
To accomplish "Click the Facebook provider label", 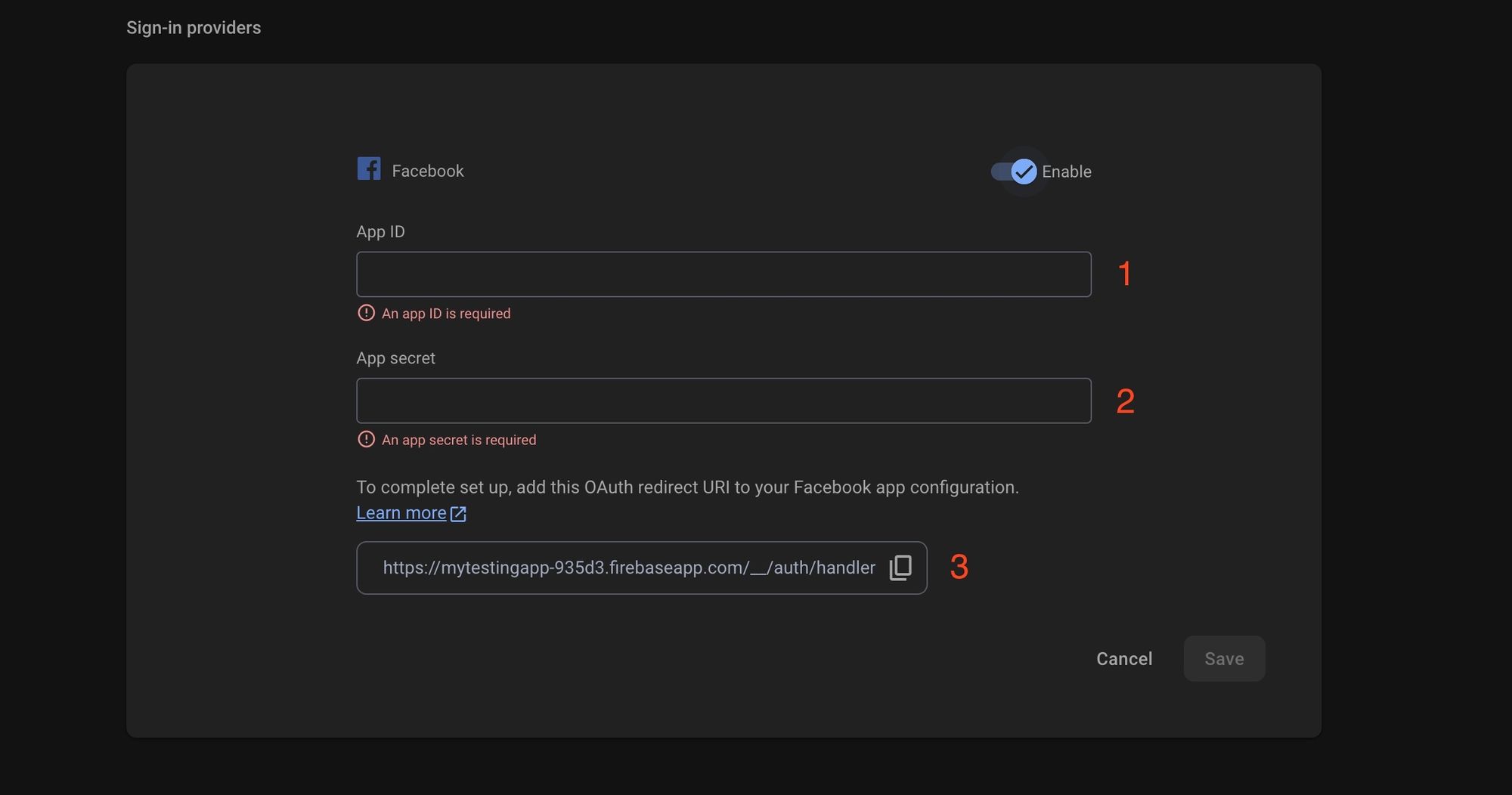I will (428, 171).
